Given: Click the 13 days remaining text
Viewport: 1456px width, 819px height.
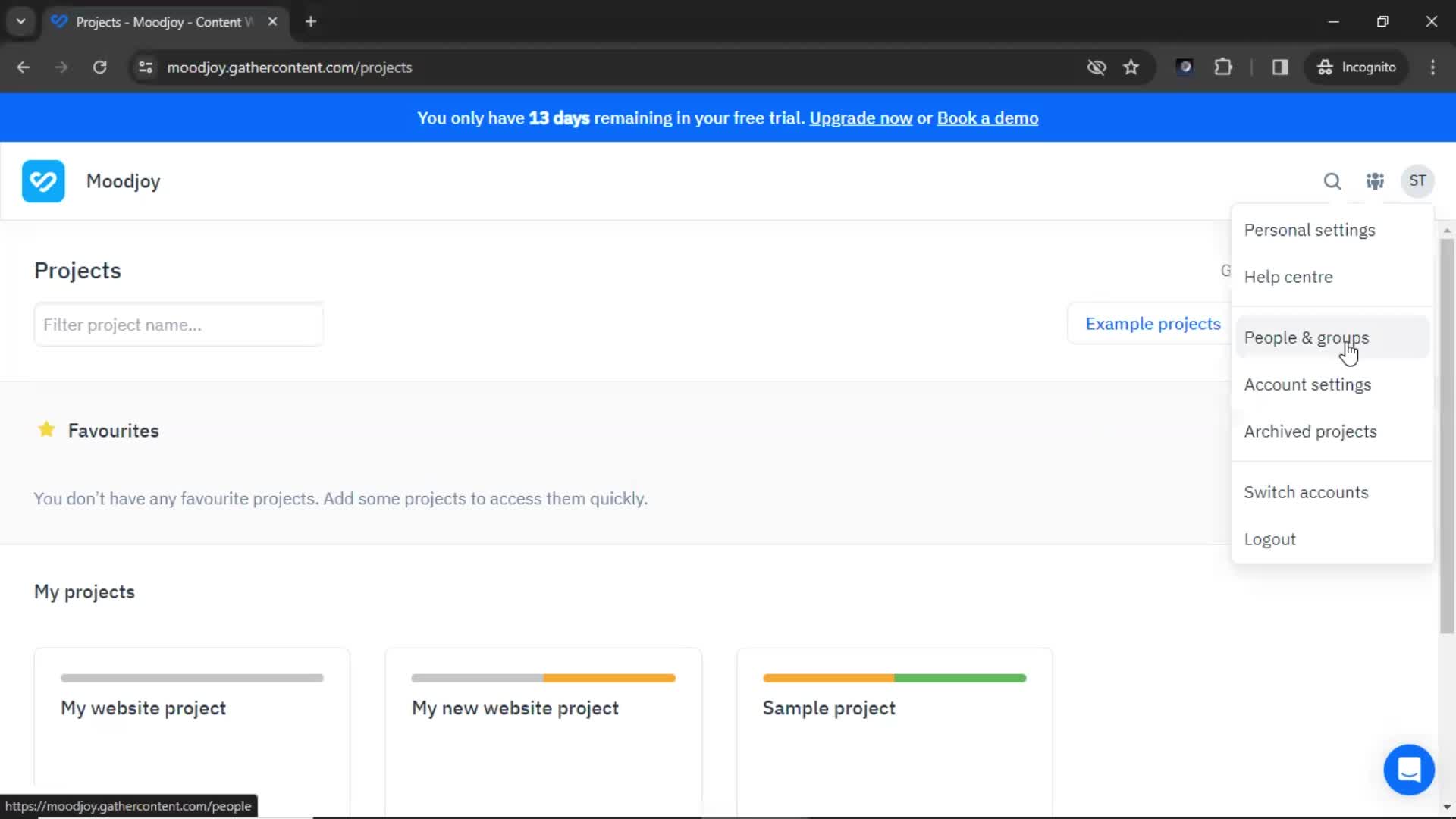Looking at the screenshot, I should click(x=559, y=118).
